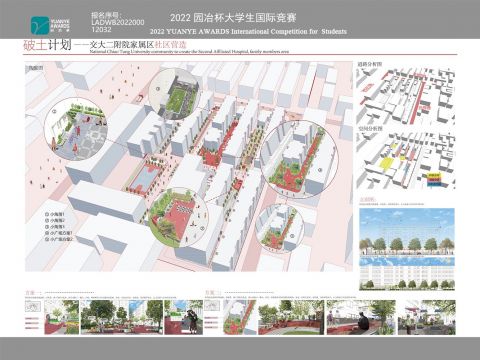
Task: Click the red plaza circle callout at bottom center
Action: (x=178, y=217)
